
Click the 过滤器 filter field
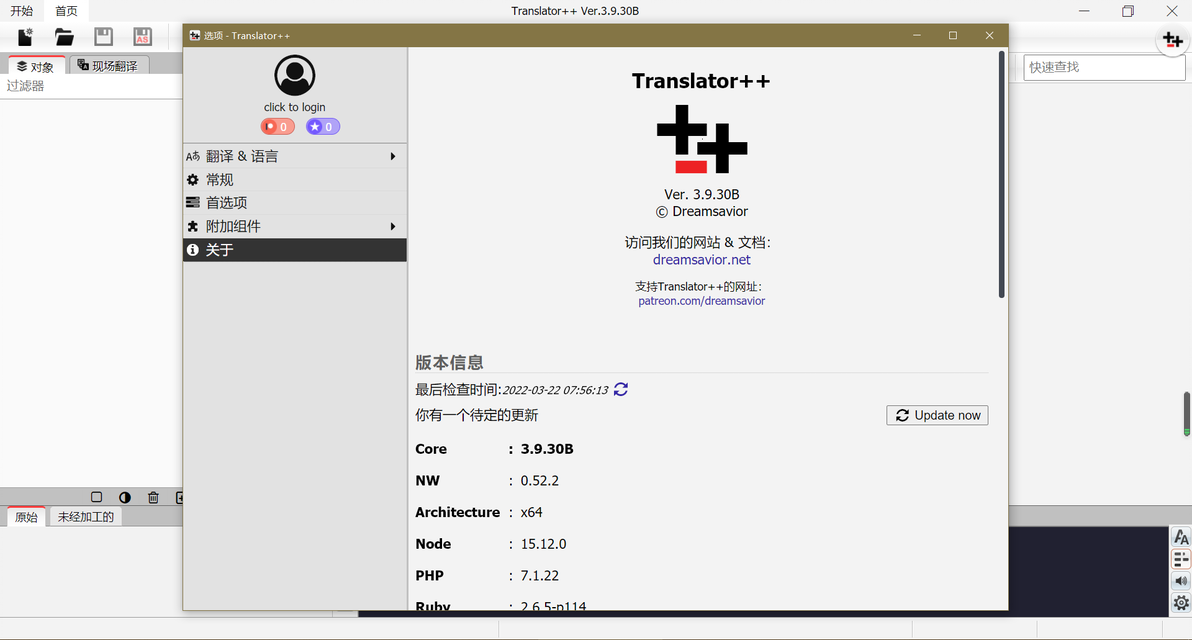pos(91,86)
